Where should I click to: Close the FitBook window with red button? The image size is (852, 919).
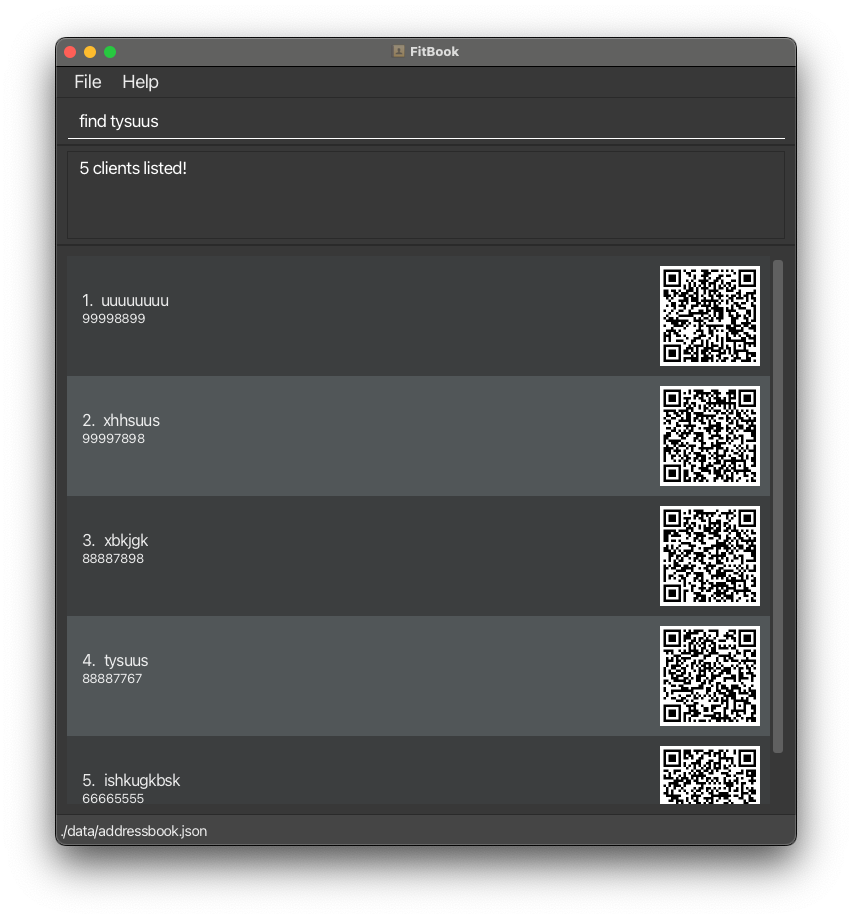pos(70,52)
